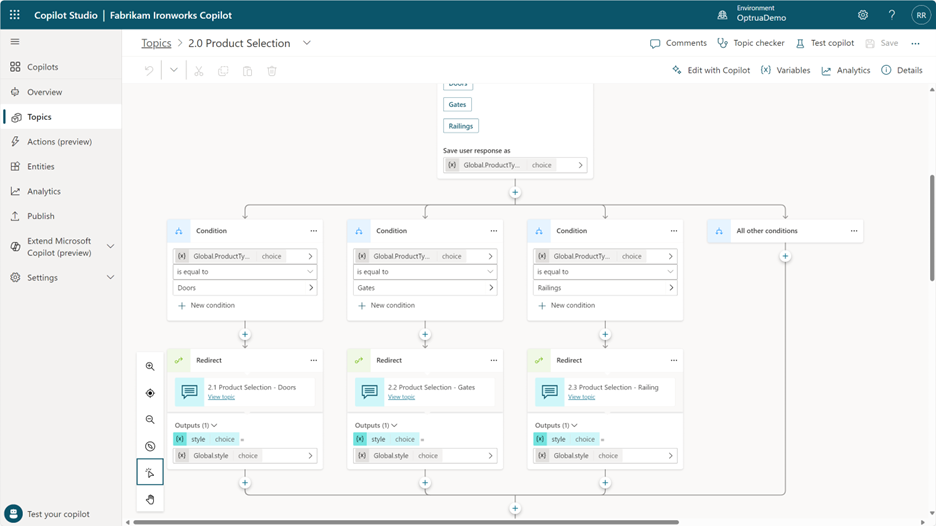The height and width of the screenshot is (526, 936).
Task: Zoom out on the canvas
Action: tap(150, 419)
